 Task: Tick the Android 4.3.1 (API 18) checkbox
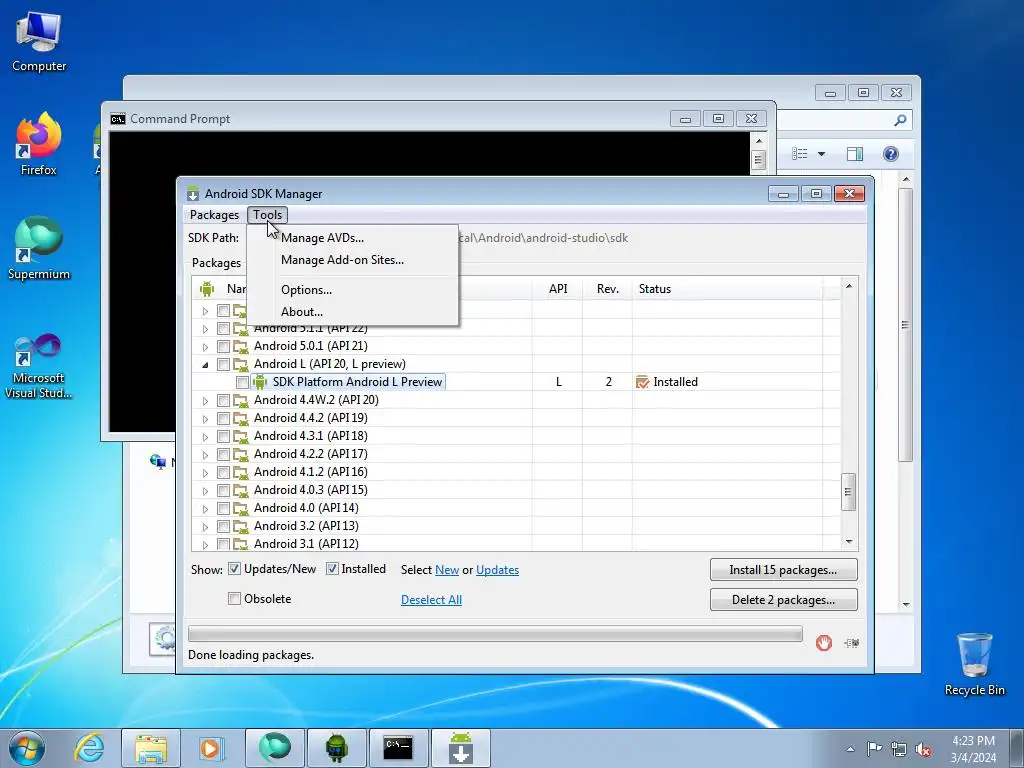[223, 436]
